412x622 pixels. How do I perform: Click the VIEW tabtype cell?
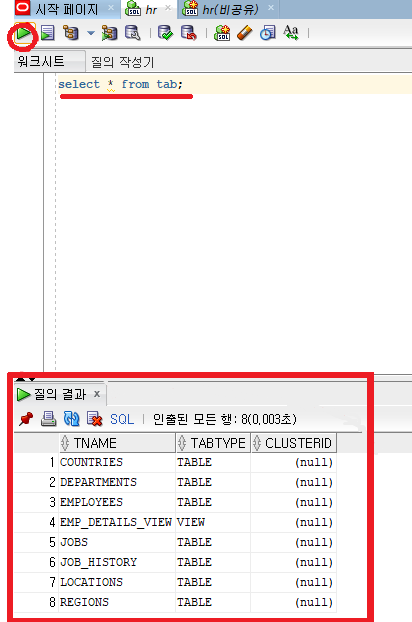[213, 522]
